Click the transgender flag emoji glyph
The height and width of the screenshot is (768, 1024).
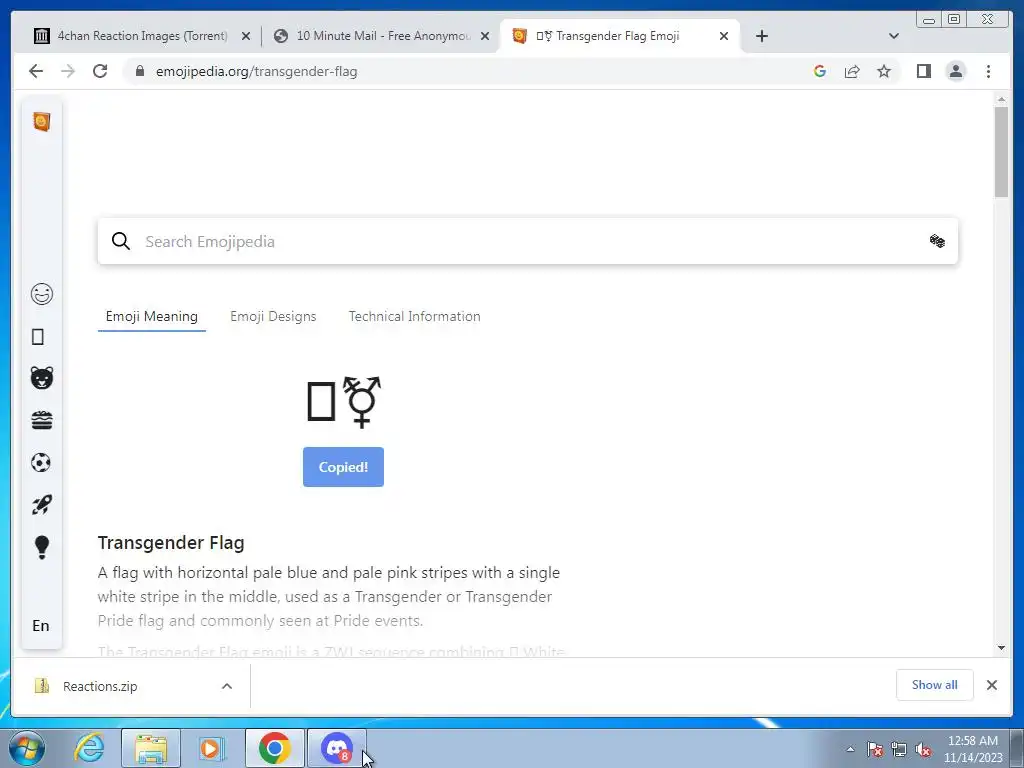(x=344, y=402)
